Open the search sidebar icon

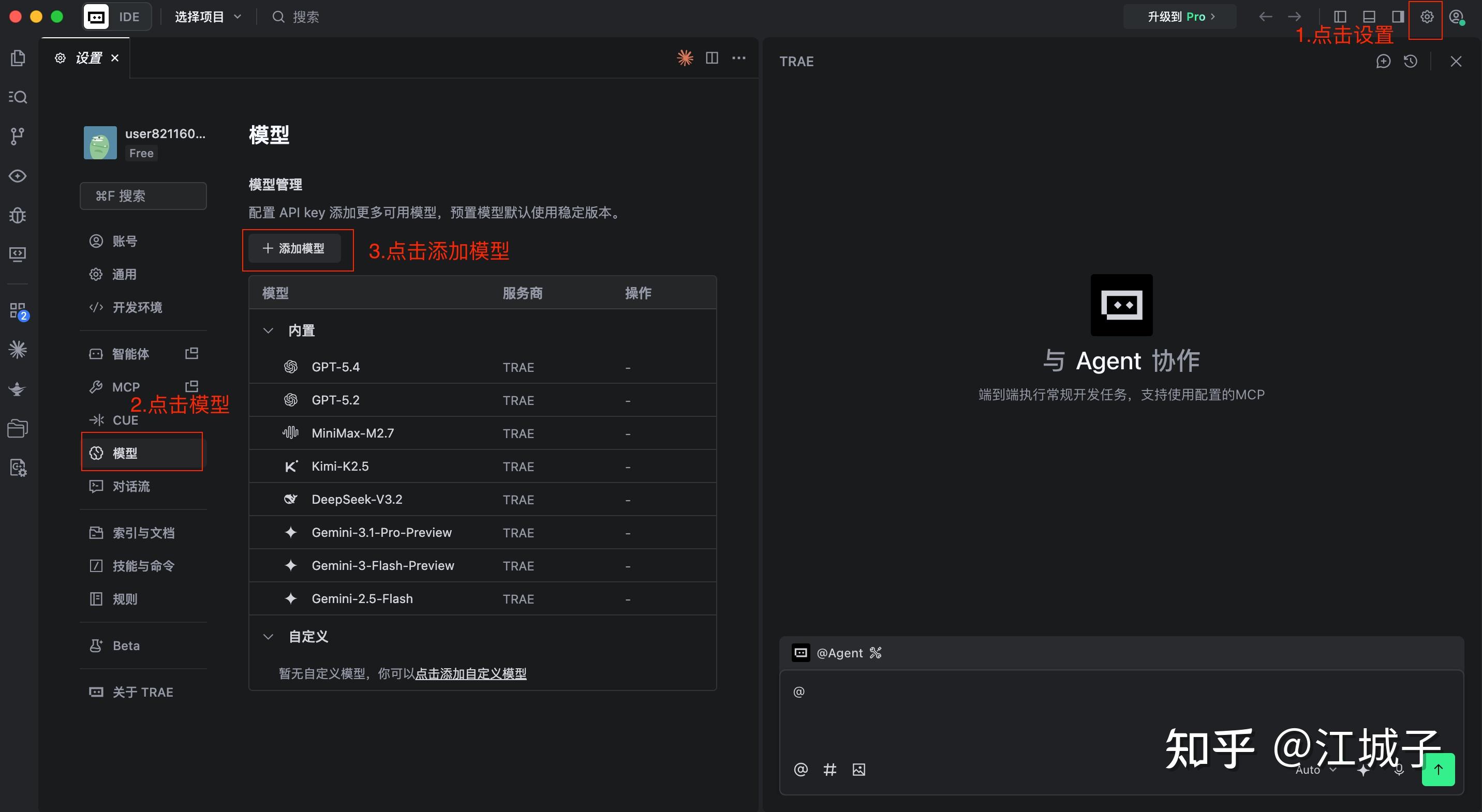18,97
